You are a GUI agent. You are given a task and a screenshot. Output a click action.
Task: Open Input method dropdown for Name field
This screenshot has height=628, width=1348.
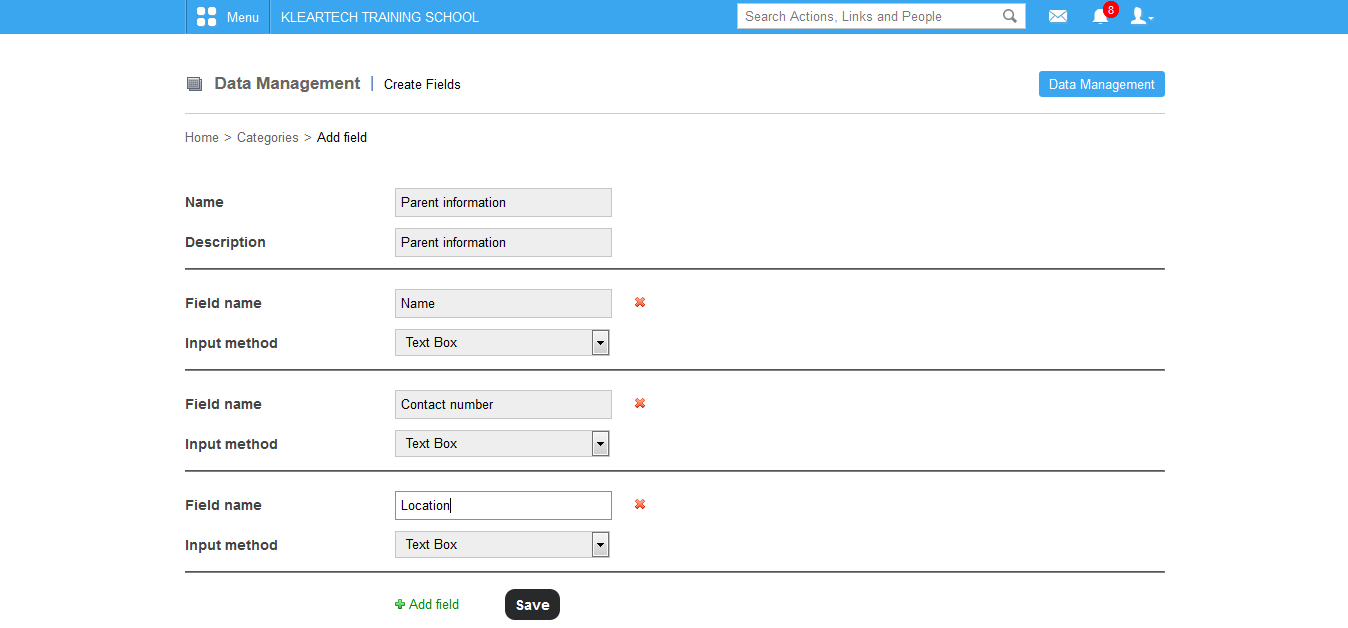click(502, 343)
